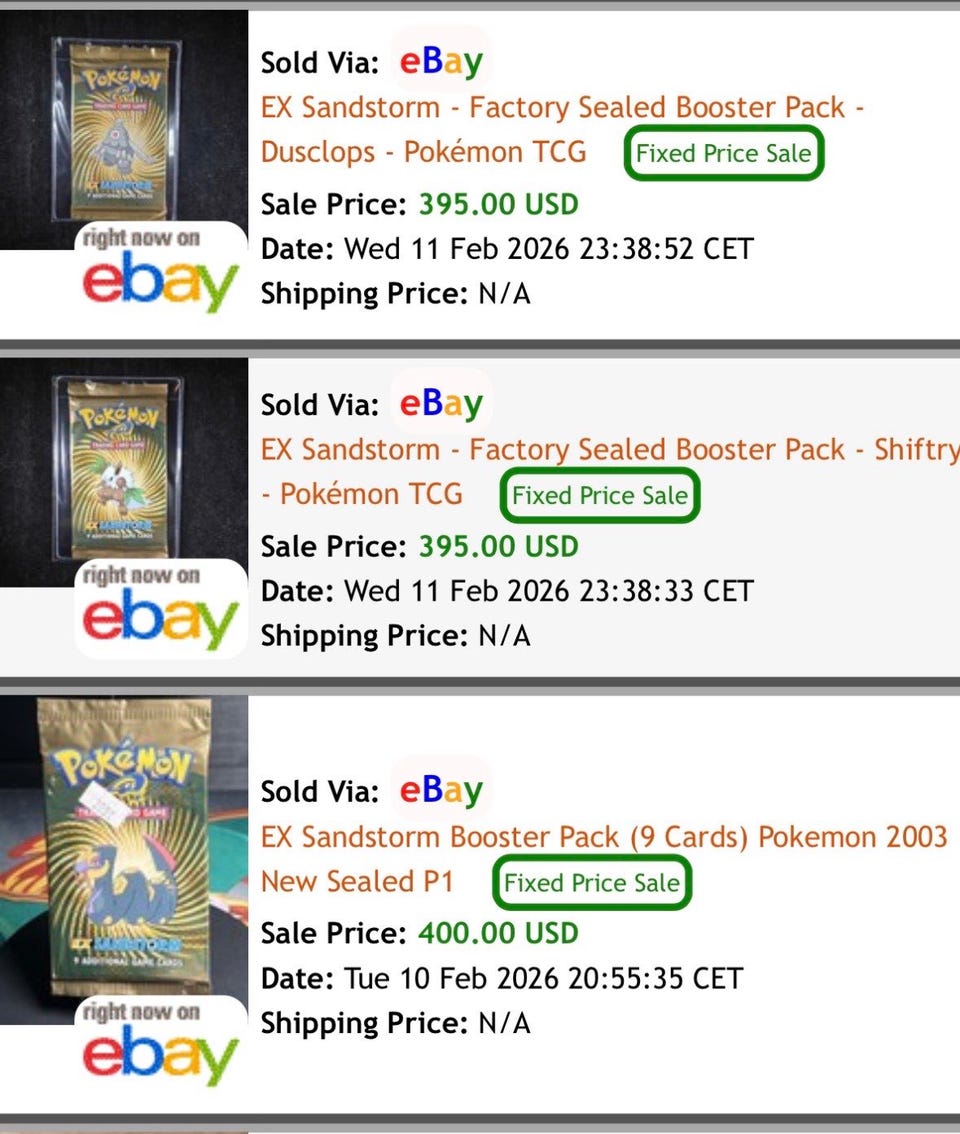Image resolution: width=960 pixels, height=1134 pixels.
Task: Click the eBay logo in first listing
Action: pos(441,61)
